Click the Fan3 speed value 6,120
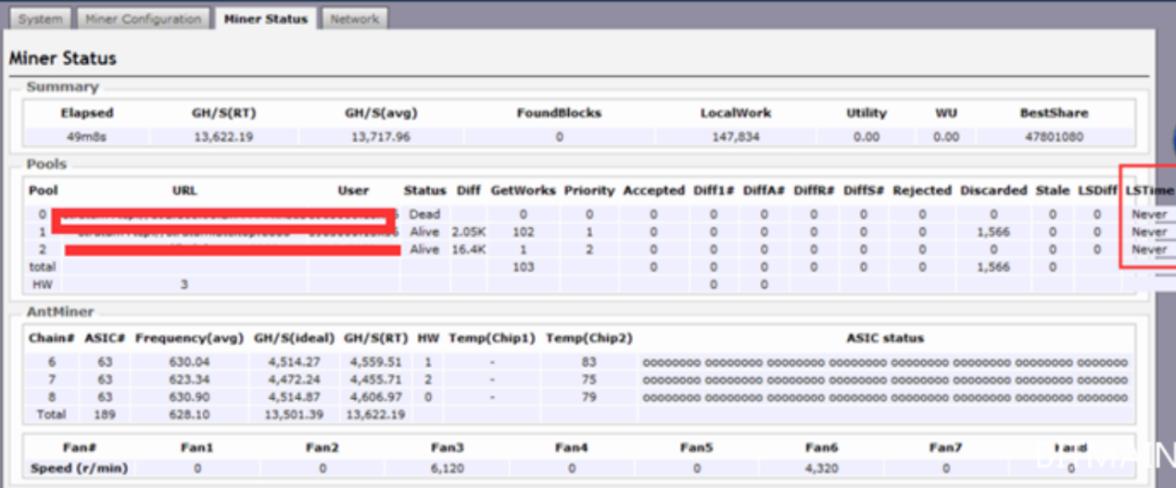 point(448,469)
